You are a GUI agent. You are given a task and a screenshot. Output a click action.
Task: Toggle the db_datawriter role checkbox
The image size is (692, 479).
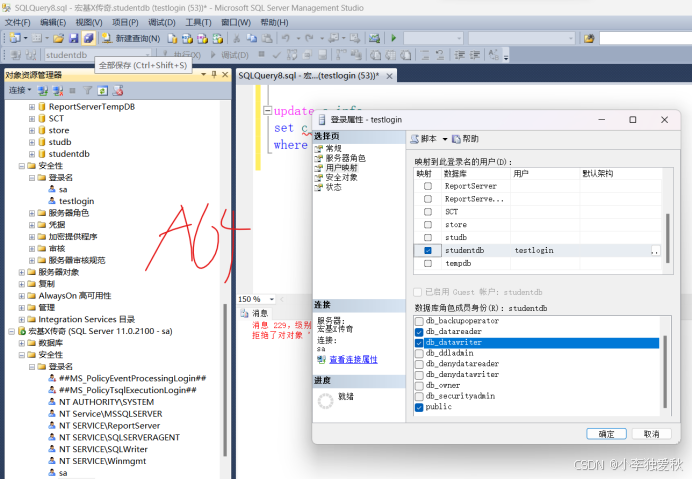(419, 343)
